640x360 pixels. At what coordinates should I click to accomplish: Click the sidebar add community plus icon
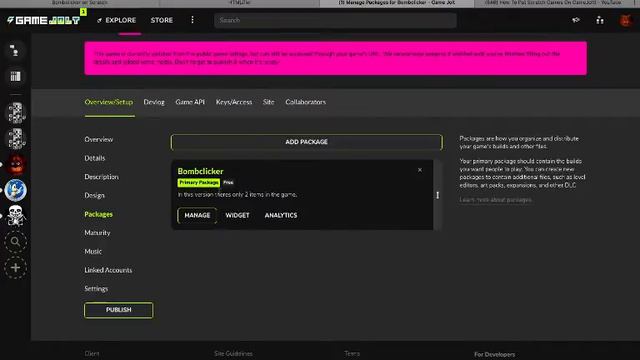(x=16, y=268)
